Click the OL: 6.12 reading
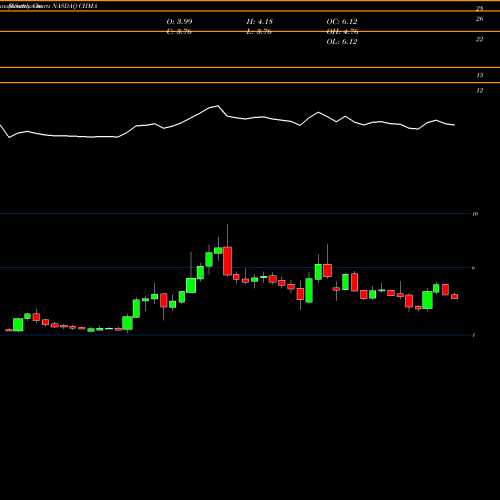Image resolution: width=500 pixels, height=500 pixels. point(342,42)
